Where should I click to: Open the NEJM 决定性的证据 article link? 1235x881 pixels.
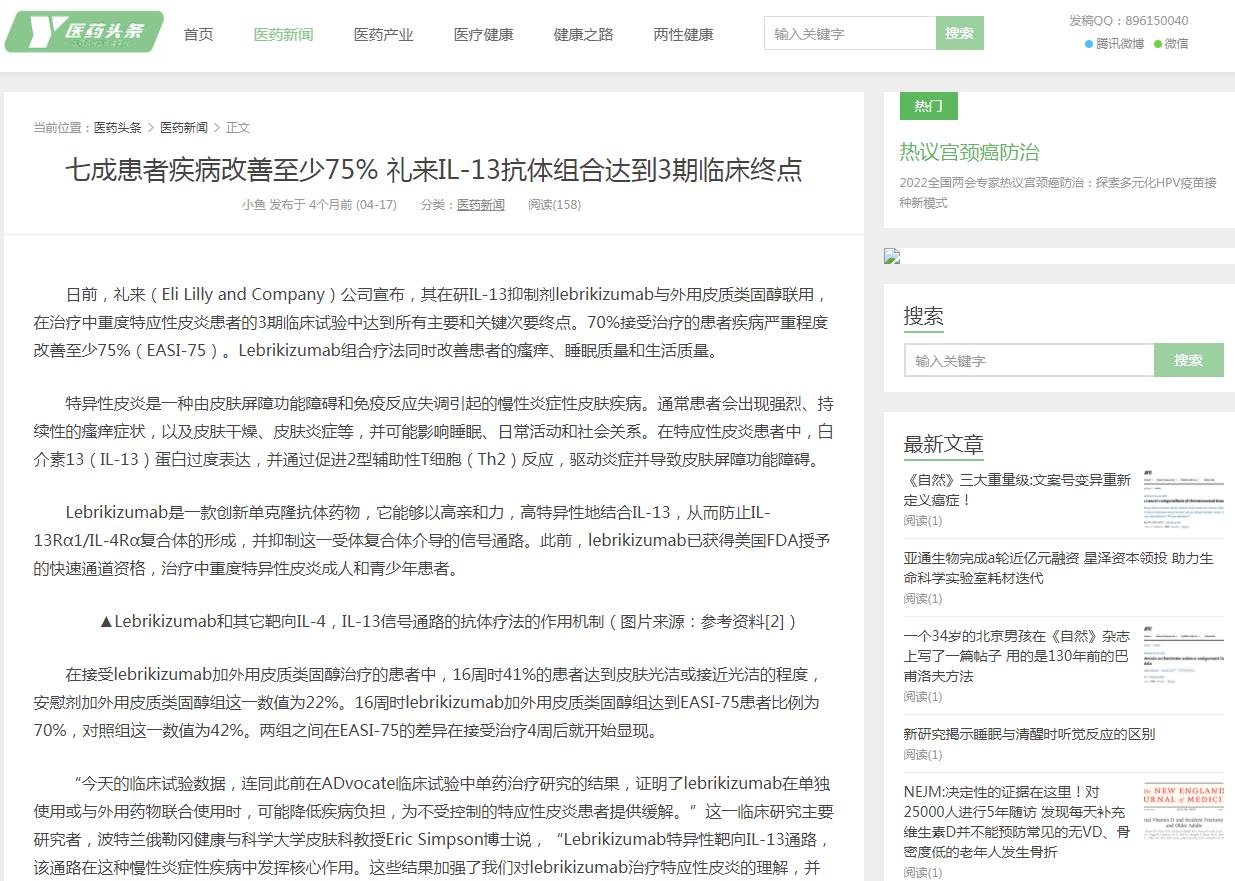pos(1017,822)
